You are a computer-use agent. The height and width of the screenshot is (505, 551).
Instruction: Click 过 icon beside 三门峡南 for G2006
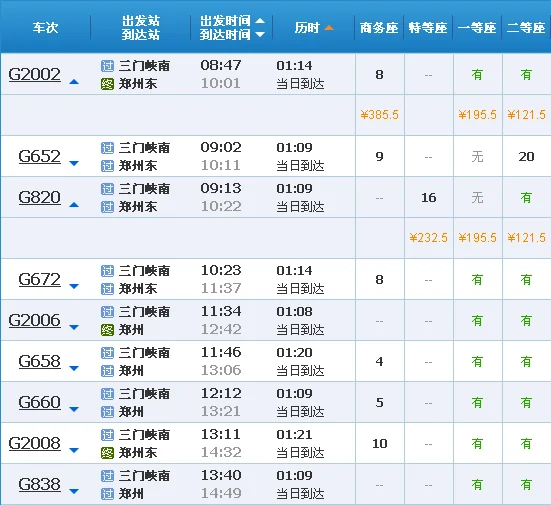(x=108, y=312)
